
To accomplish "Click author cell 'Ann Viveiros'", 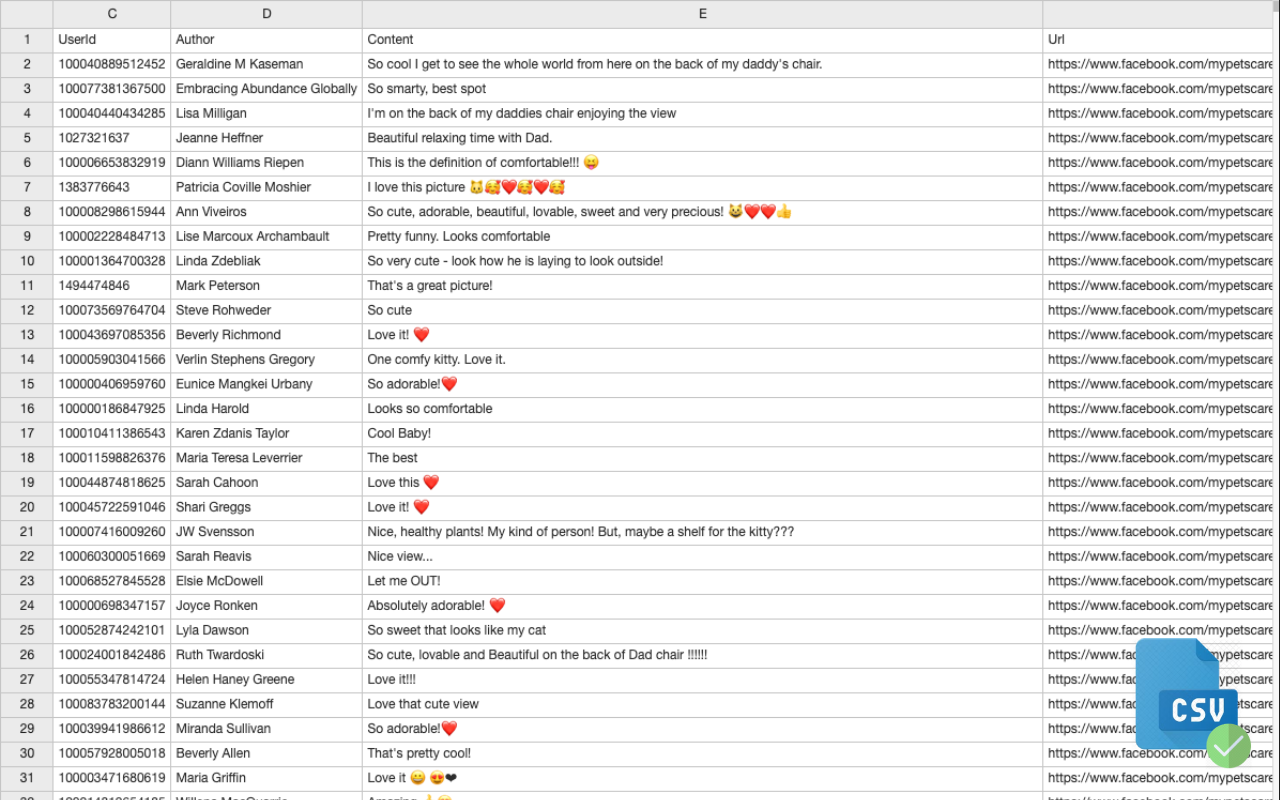I will point(267,212).
